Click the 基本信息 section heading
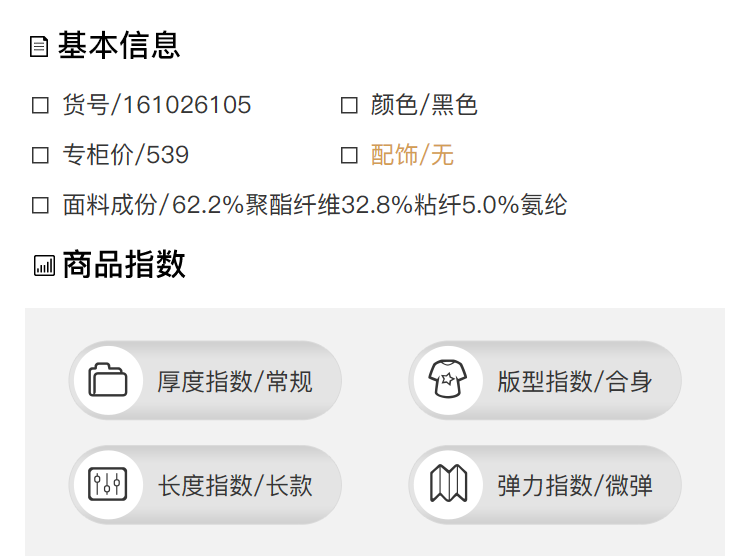 119,46
